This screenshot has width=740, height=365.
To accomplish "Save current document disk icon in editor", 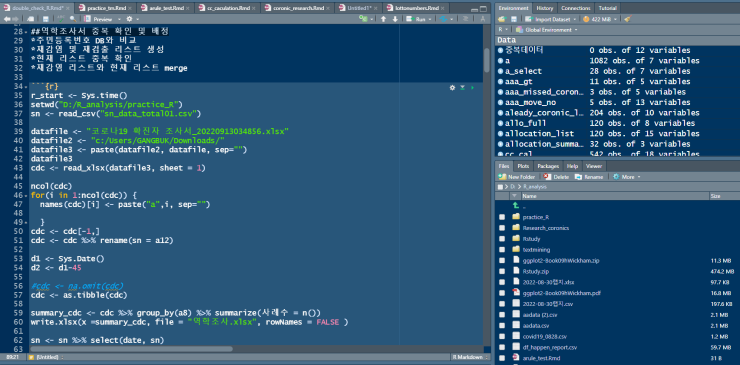I will (45, 19).
